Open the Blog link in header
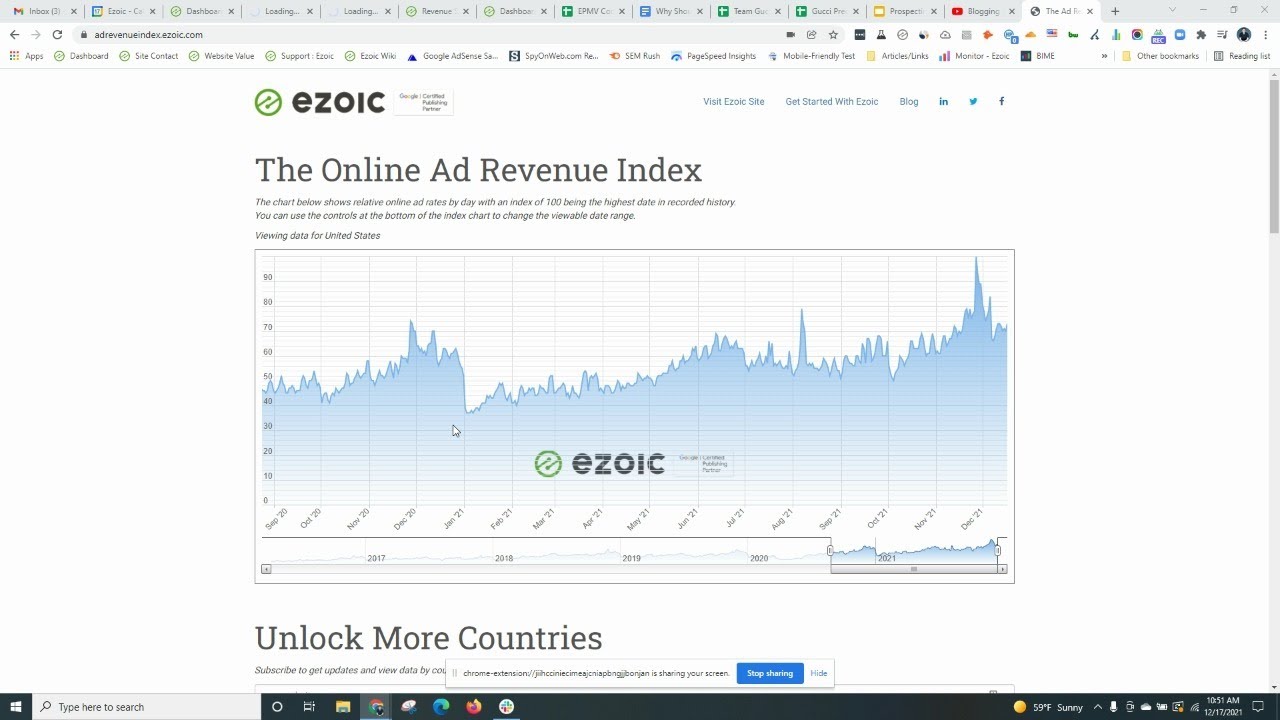This screenshot has width=1280, height=720. [908, 101]
